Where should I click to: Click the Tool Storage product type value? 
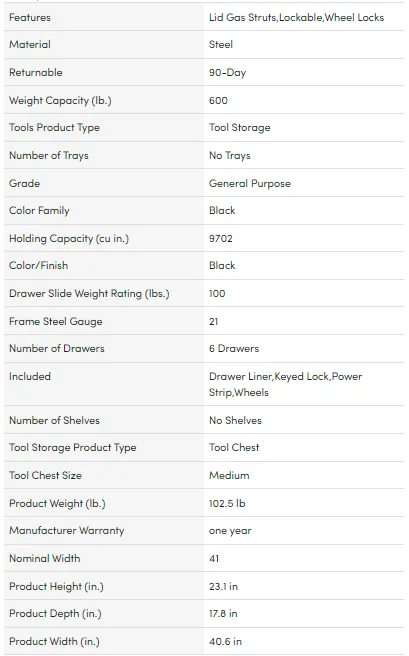(240, 128)
